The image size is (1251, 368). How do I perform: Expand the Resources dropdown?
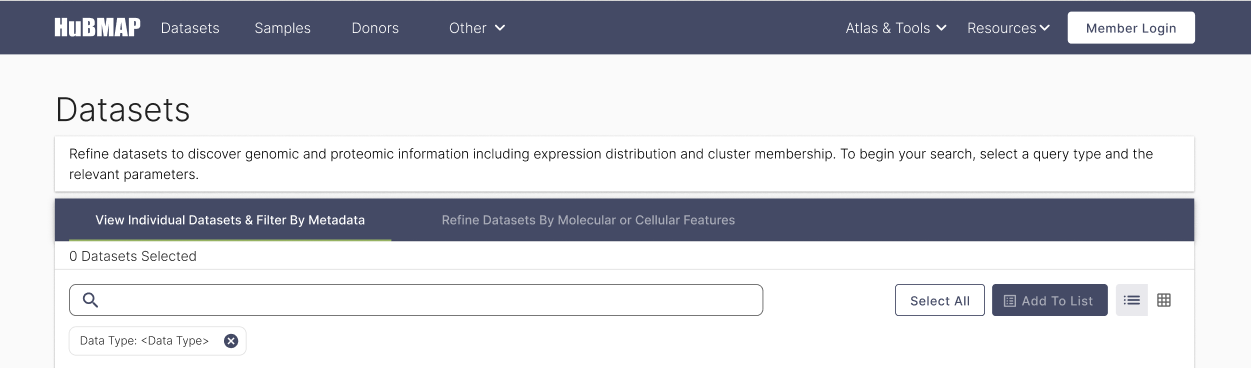click(1008, 28)
